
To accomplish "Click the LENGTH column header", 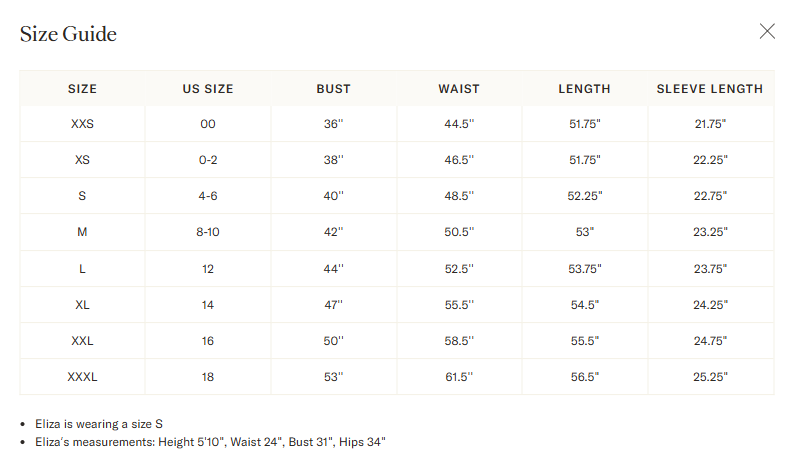I will 584,89.
